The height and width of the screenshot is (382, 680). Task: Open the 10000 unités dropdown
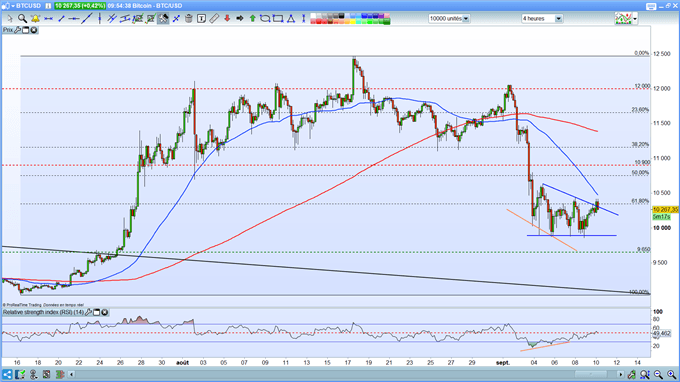coord(449,19)
